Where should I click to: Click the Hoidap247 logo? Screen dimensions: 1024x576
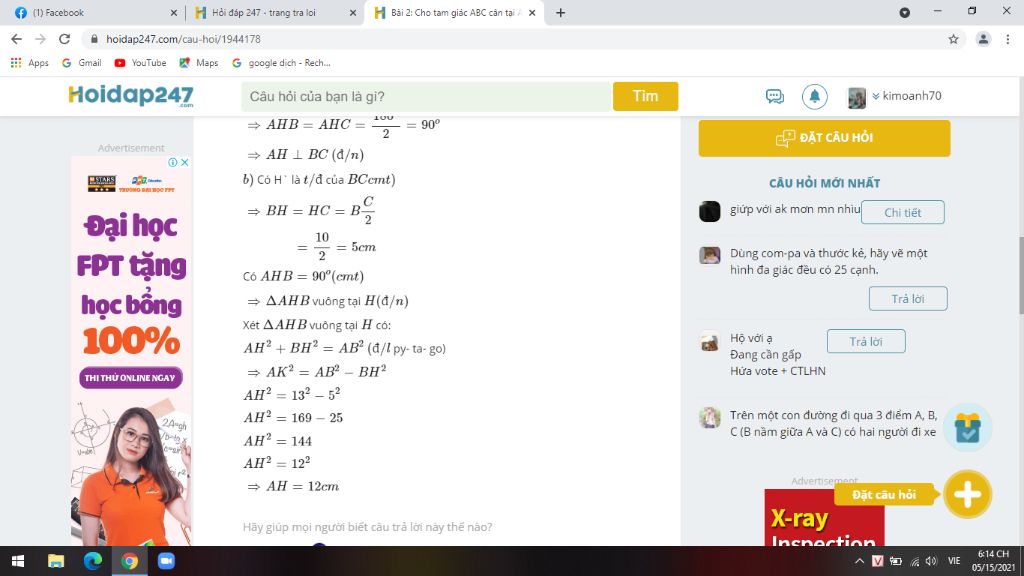(131, 96)
